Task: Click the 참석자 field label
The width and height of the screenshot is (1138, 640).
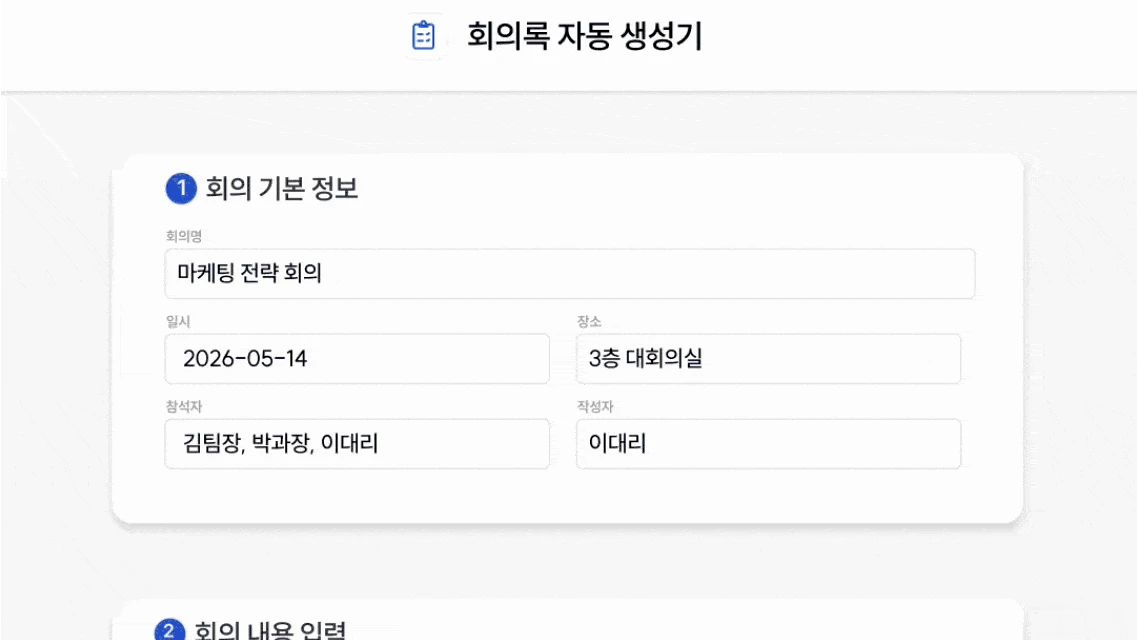Action: 184,406
